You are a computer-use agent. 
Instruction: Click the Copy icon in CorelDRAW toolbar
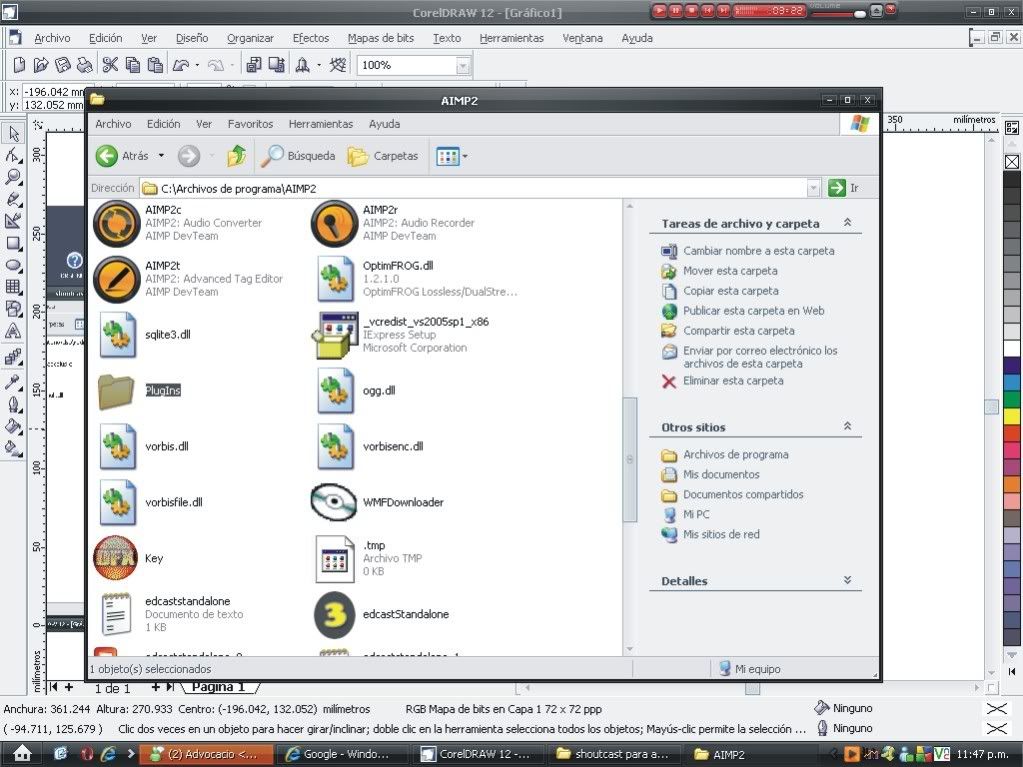click(x=132, y=65)
